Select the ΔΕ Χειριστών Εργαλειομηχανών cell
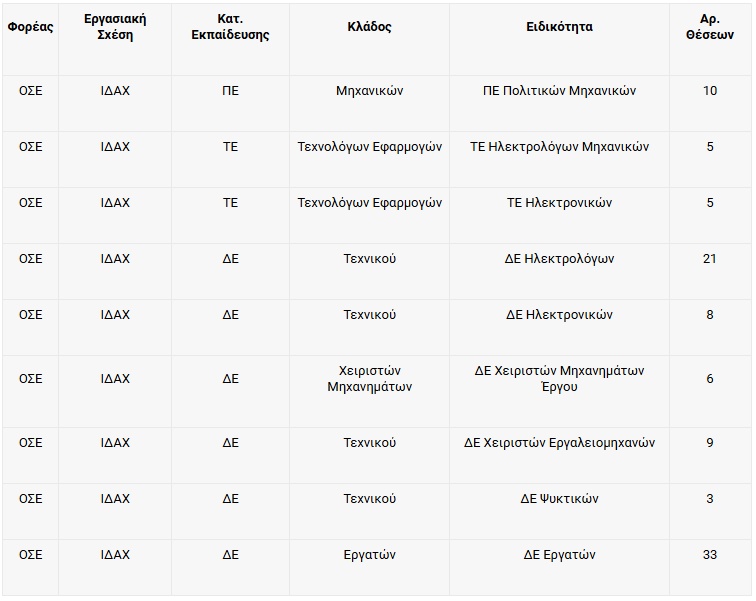Screen dimensions: 756x601 coord(559,443)
